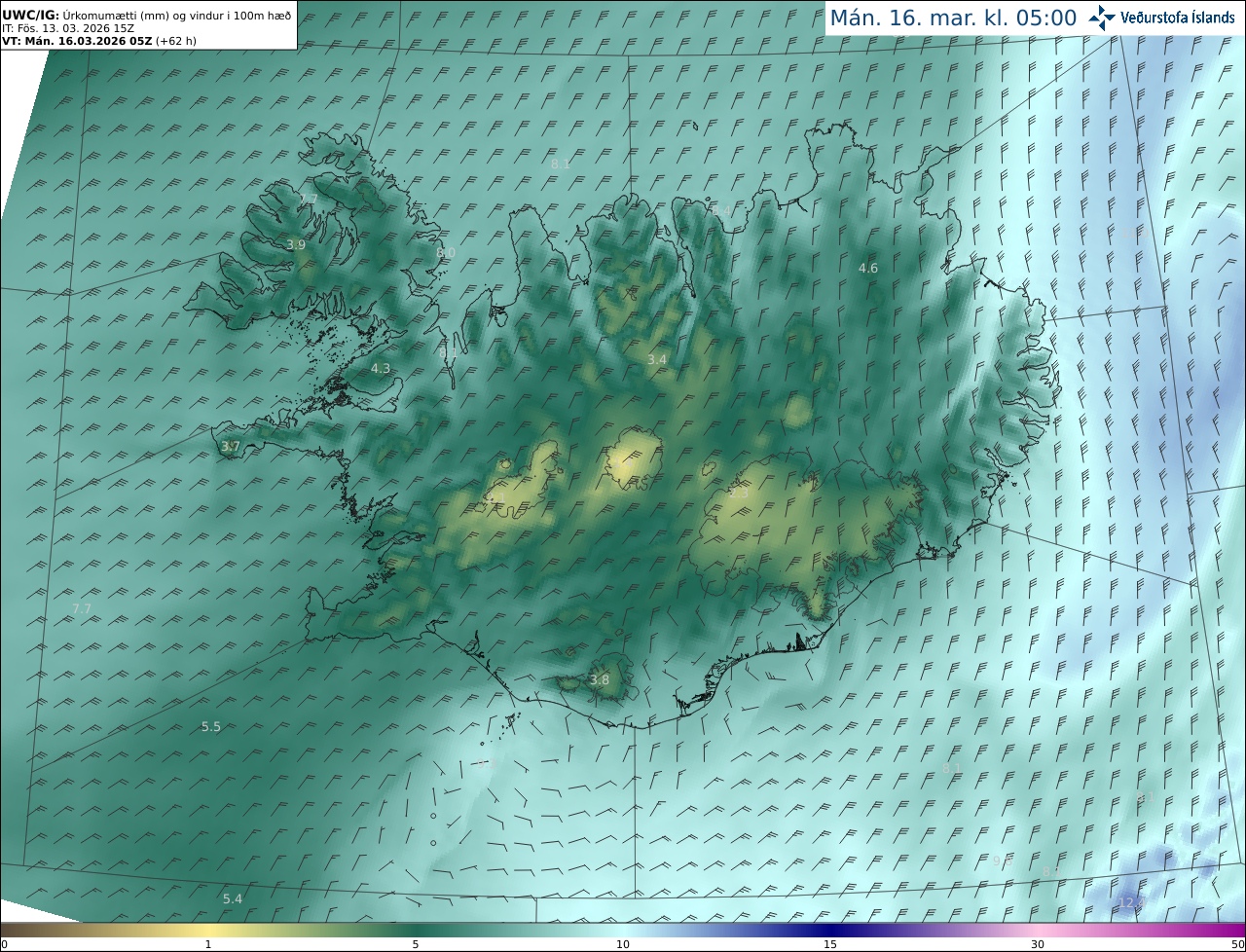The width and height of the screenshot is (1246, 952).
Task: Select the 'IT: Fös. 13. 03. 2026 15Z' line
Action: click(68, 28)
